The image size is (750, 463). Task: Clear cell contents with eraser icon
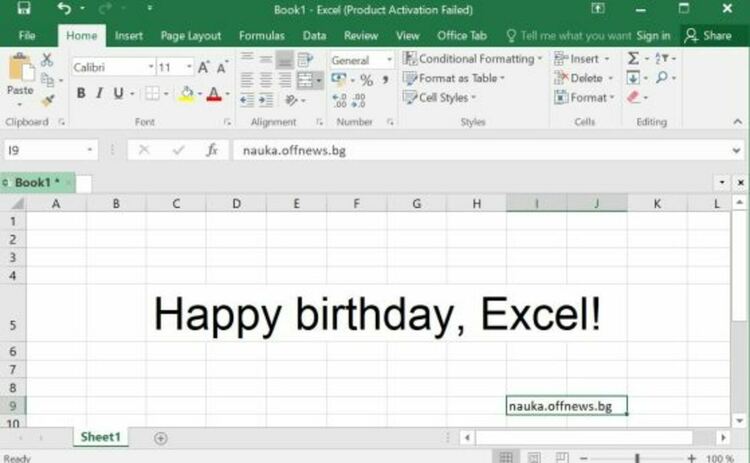tap(633, 97)
